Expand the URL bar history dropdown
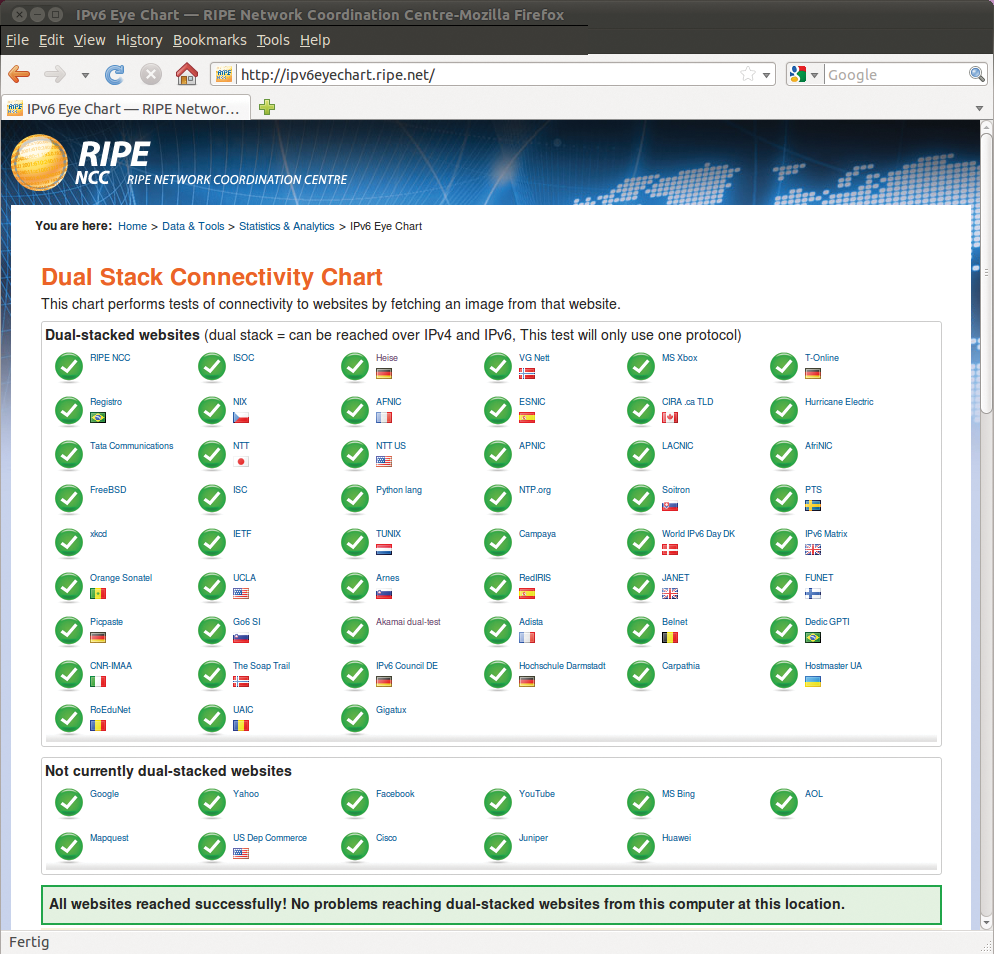Screen dimensions: 994x954 [767, 74]
